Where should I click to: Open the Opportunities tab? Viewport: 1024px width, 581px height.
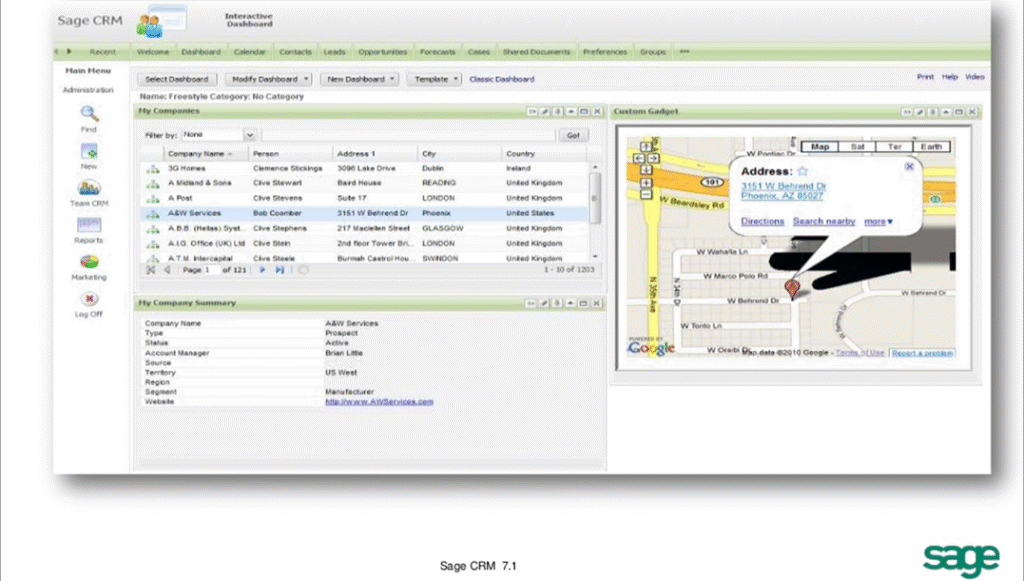(383, 52)
